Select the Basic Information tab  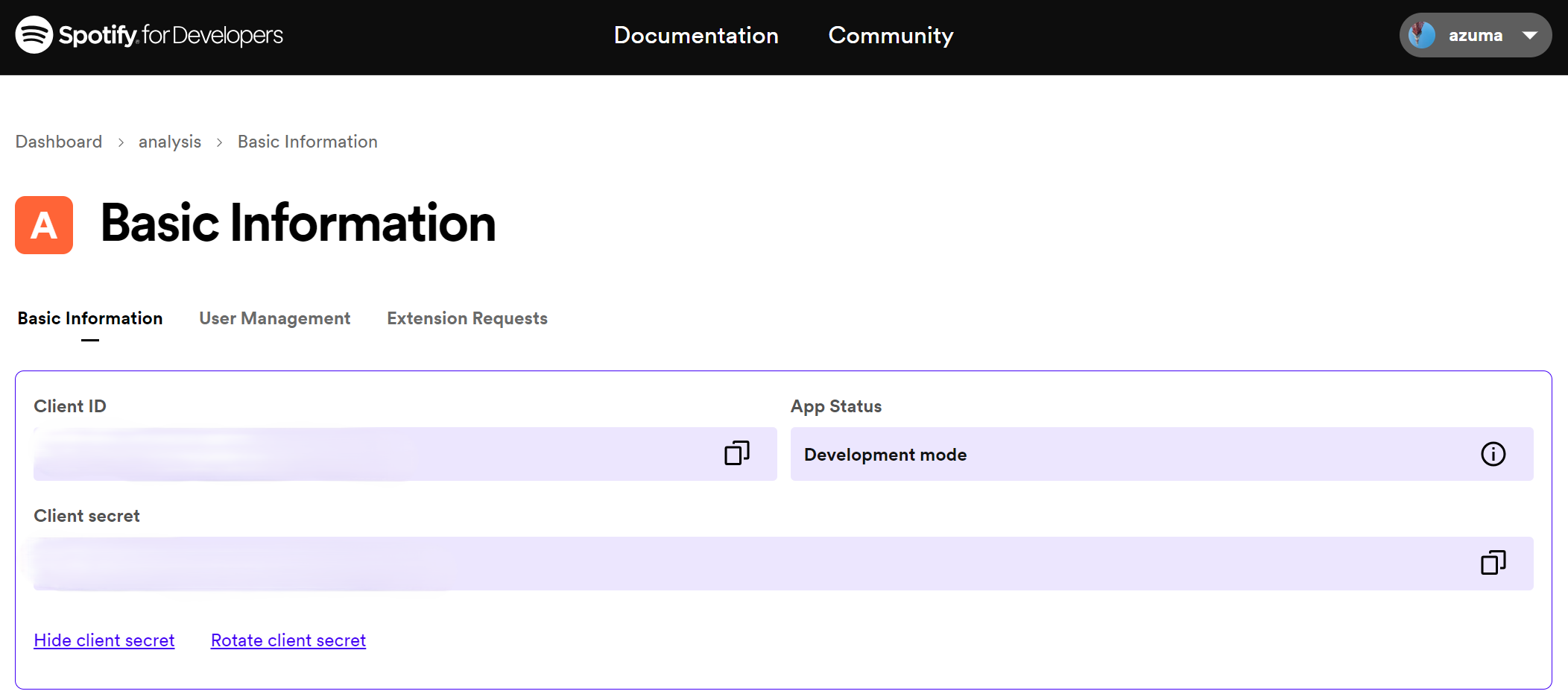[x=90, y=318]
